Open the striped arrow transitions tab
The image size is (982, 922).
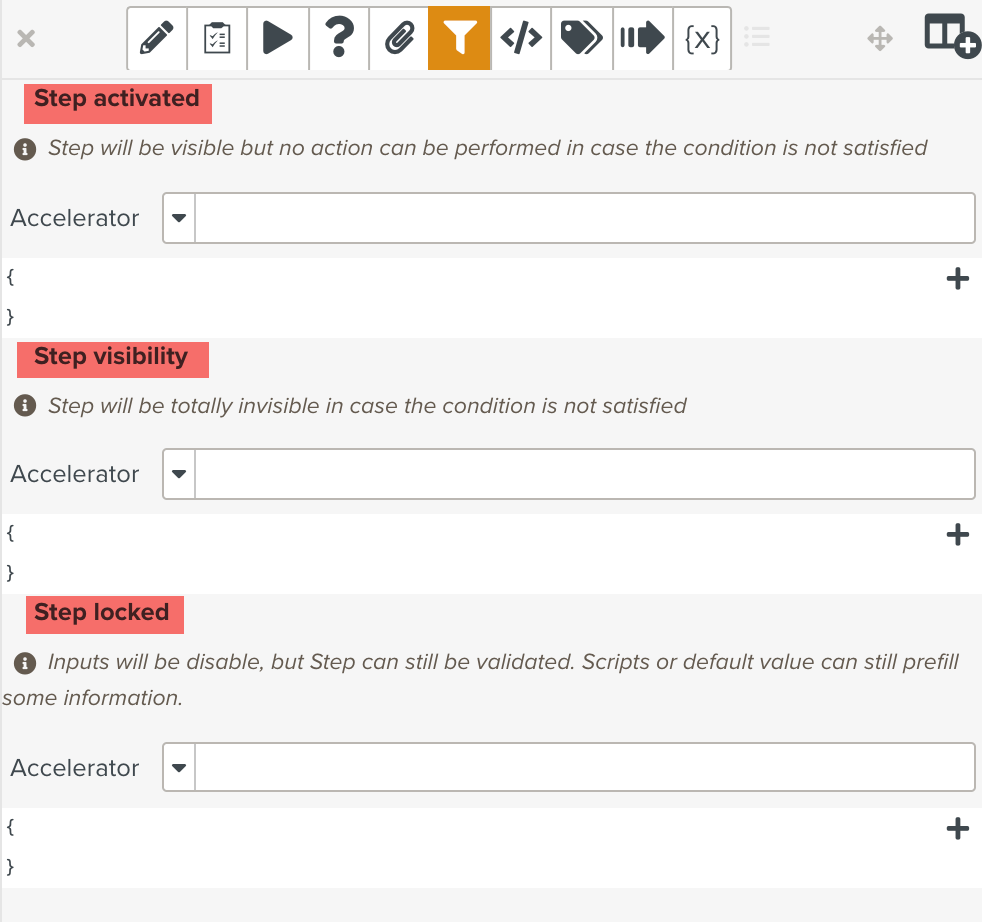point(642,39)
